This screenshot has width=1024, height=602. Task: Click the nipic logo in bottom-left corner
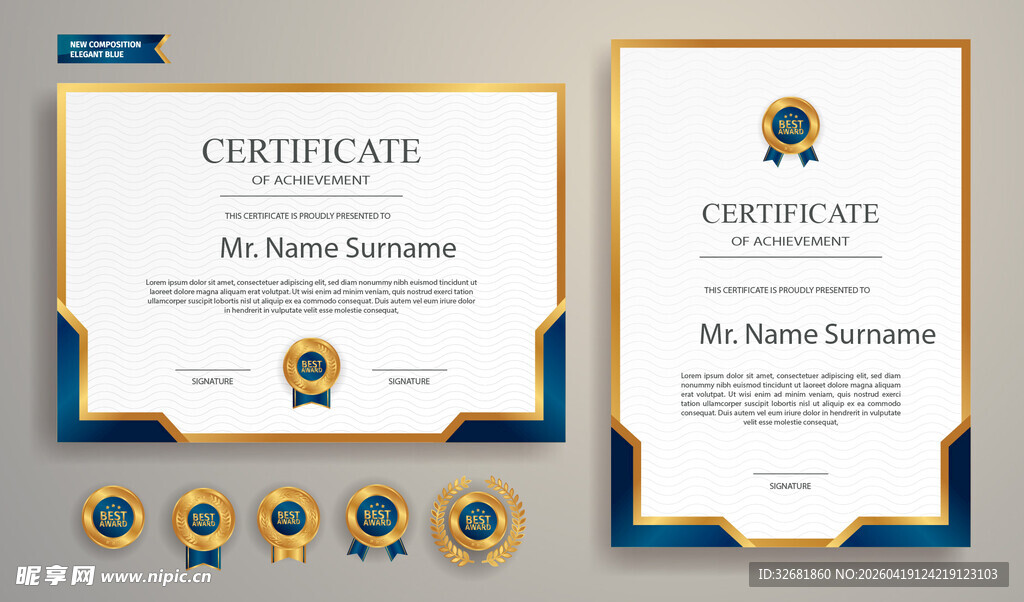click(x=54, y=576)
